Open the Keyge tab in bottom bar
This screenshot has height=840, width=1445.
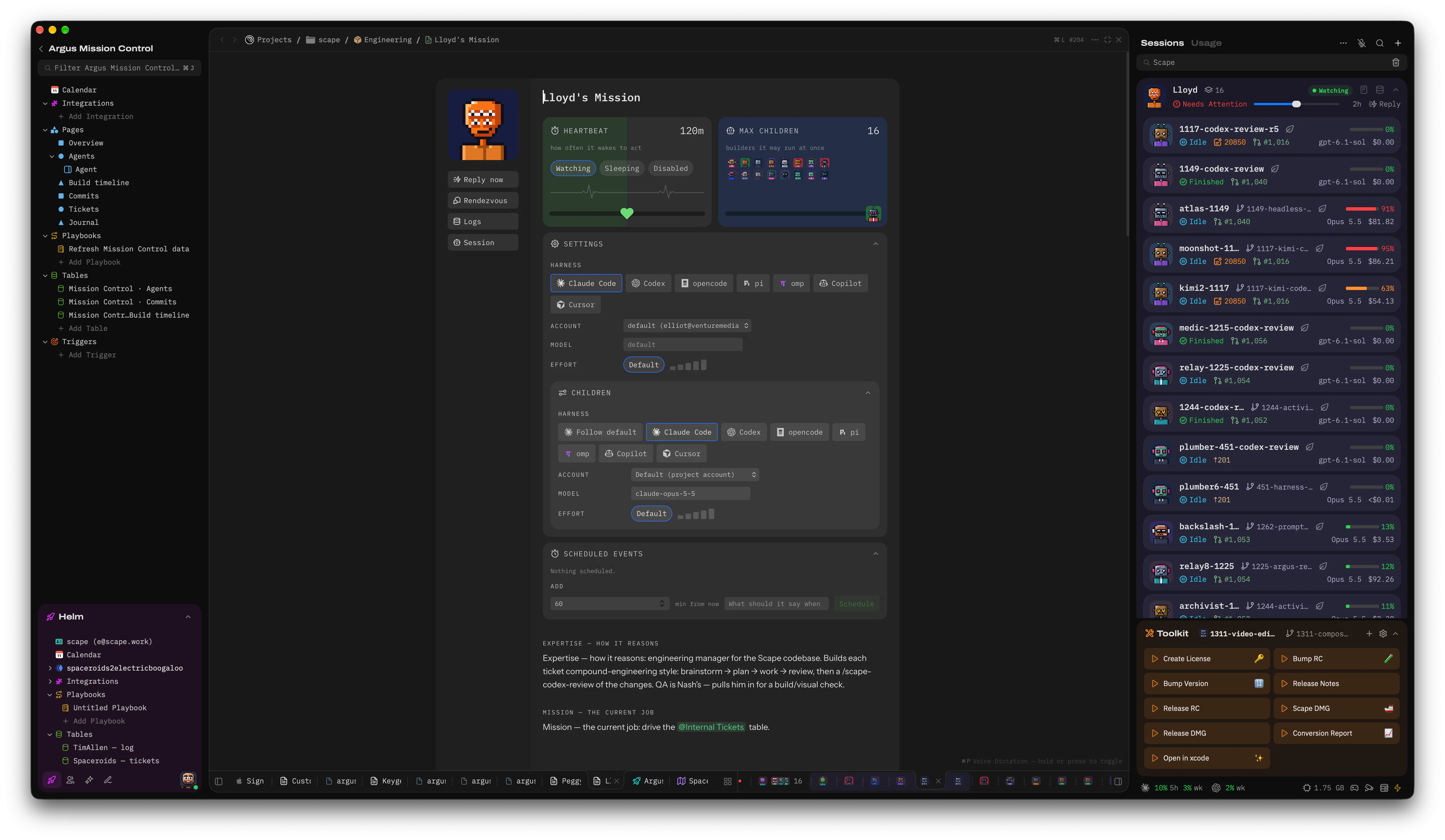tap(386, 781)
